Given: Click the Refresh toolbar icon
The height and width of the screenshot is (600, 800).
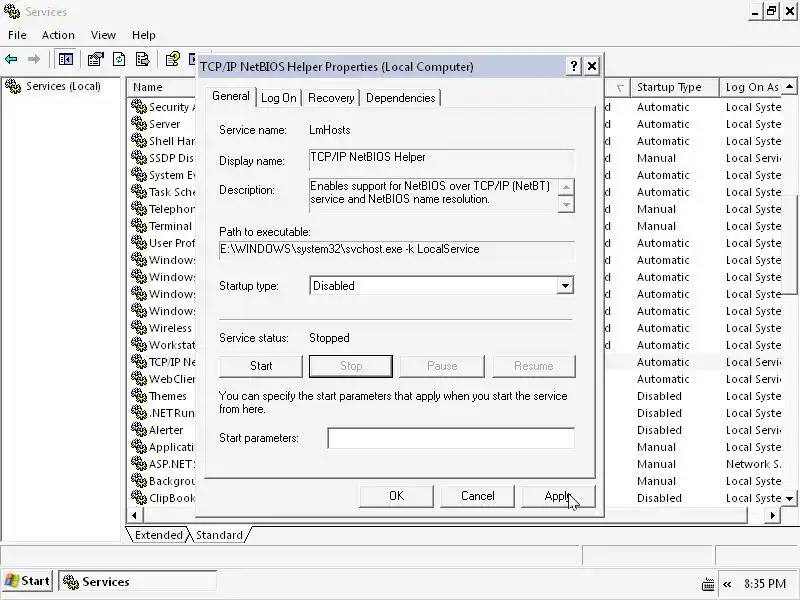Looking at the screenshot, I should click(119, 59).
